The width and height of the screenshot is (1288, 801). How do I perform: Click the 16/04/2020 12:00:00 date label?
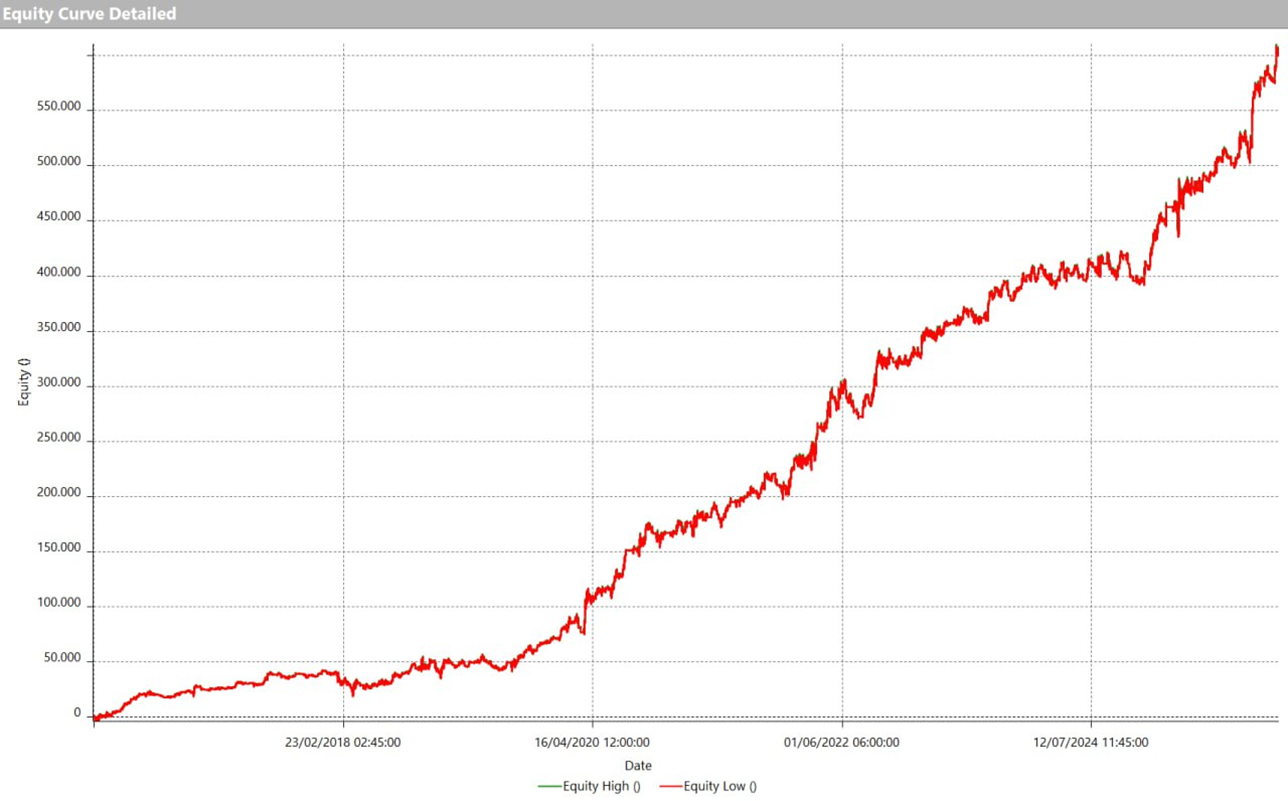tap(592, 742)
